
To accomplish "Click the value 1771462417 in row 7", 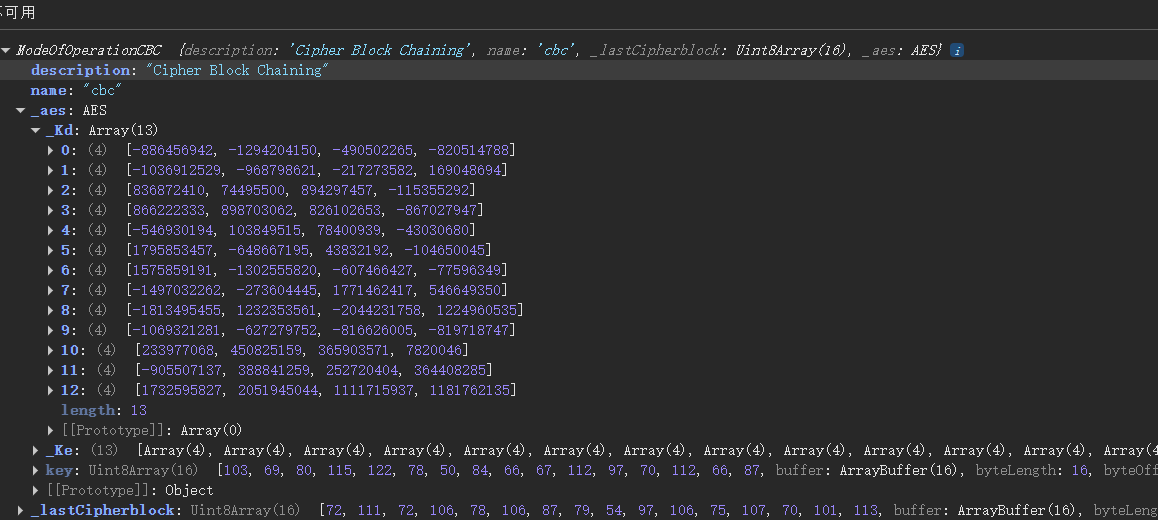I will click(372, 290).
